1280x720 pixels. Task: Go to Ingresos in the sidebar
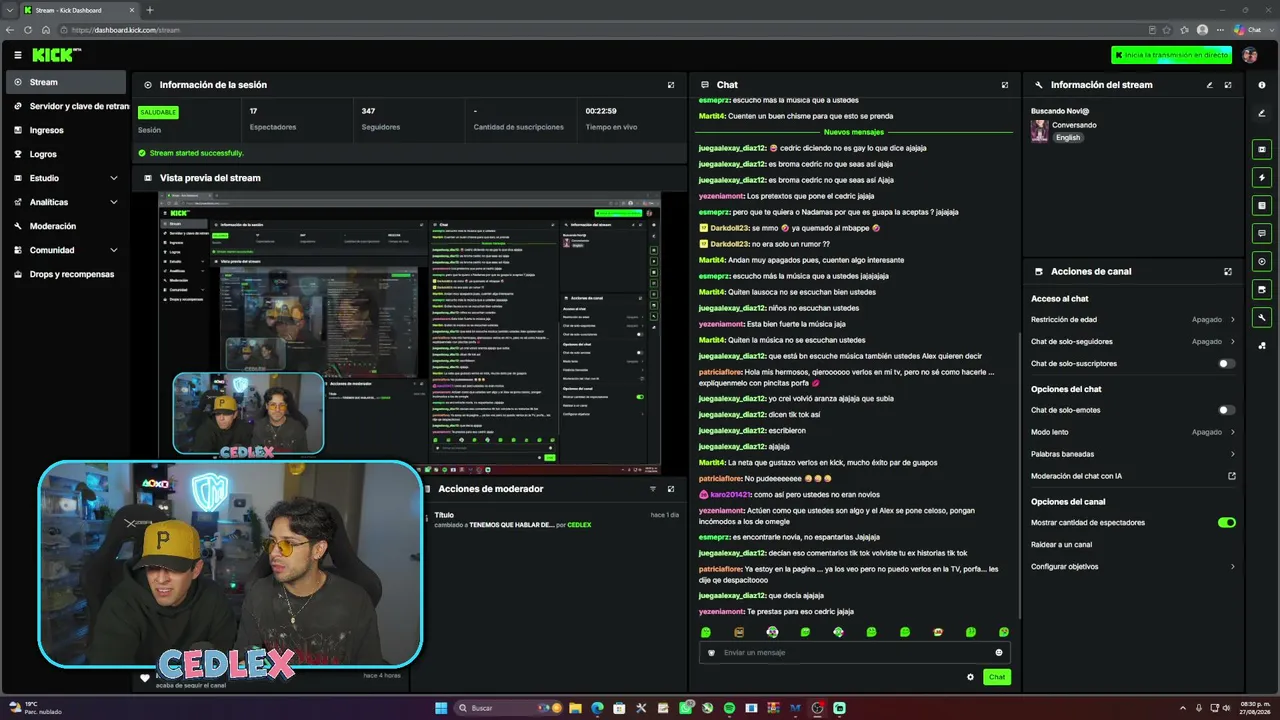coord(68,130)
